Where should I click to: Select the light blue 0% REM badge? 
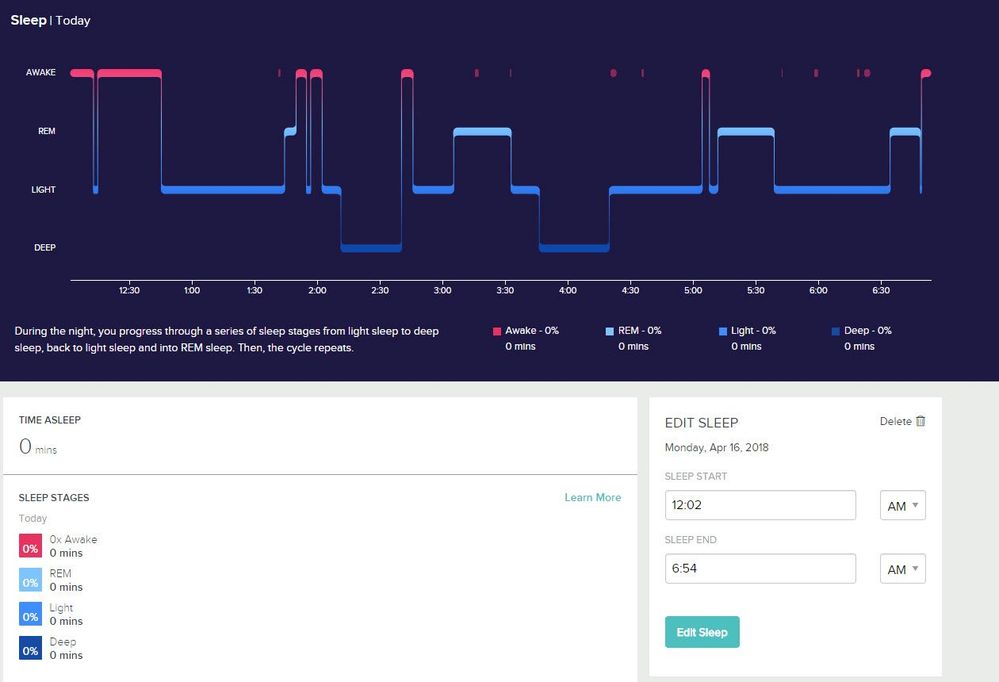[x=31, y=580]
